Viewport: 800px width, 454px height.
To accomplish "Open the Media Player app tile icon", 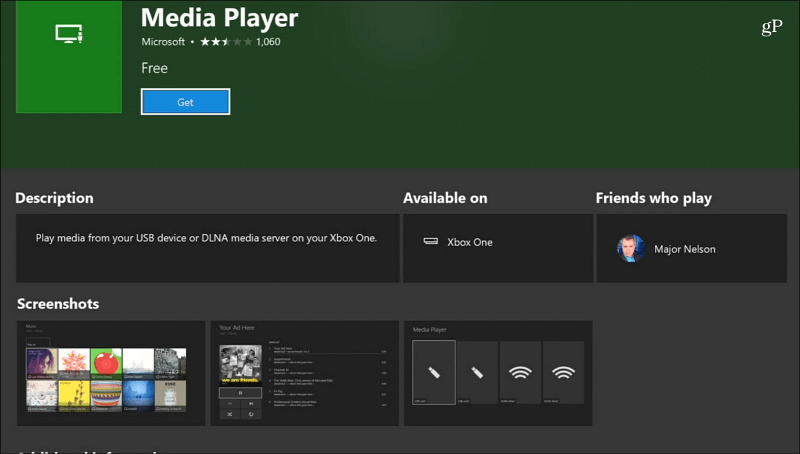I will tap(69, 56).
